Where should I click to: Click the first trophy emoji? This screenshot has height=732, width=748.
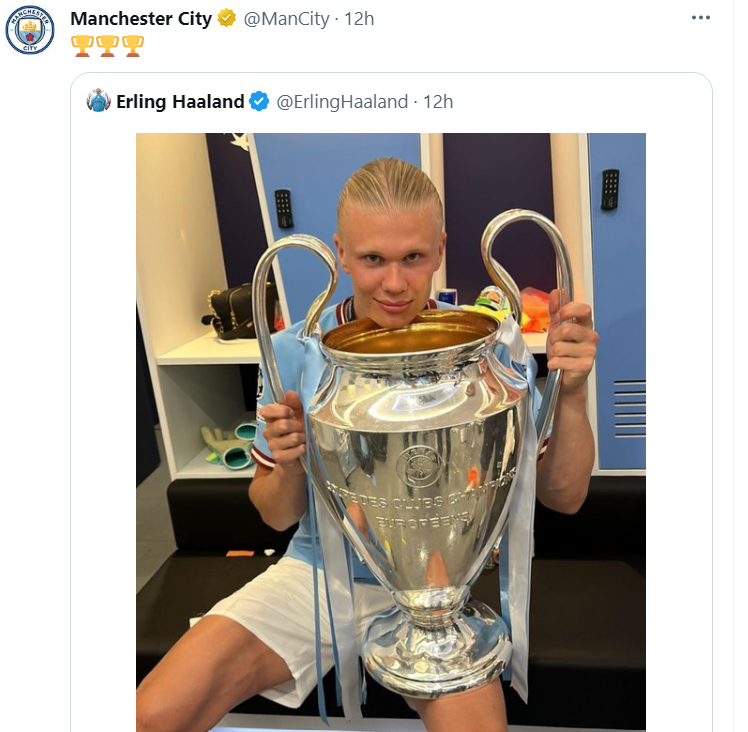(81, 45)
